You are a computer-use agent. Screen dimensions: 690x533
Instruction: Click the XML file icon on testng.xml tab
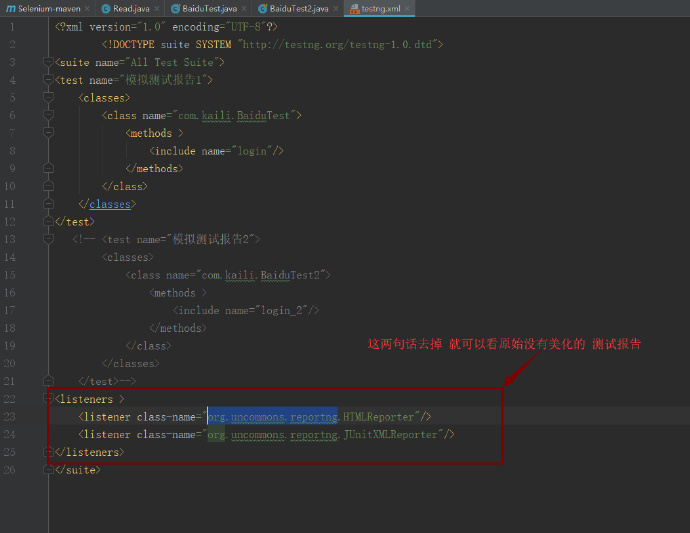pos(355,8)
